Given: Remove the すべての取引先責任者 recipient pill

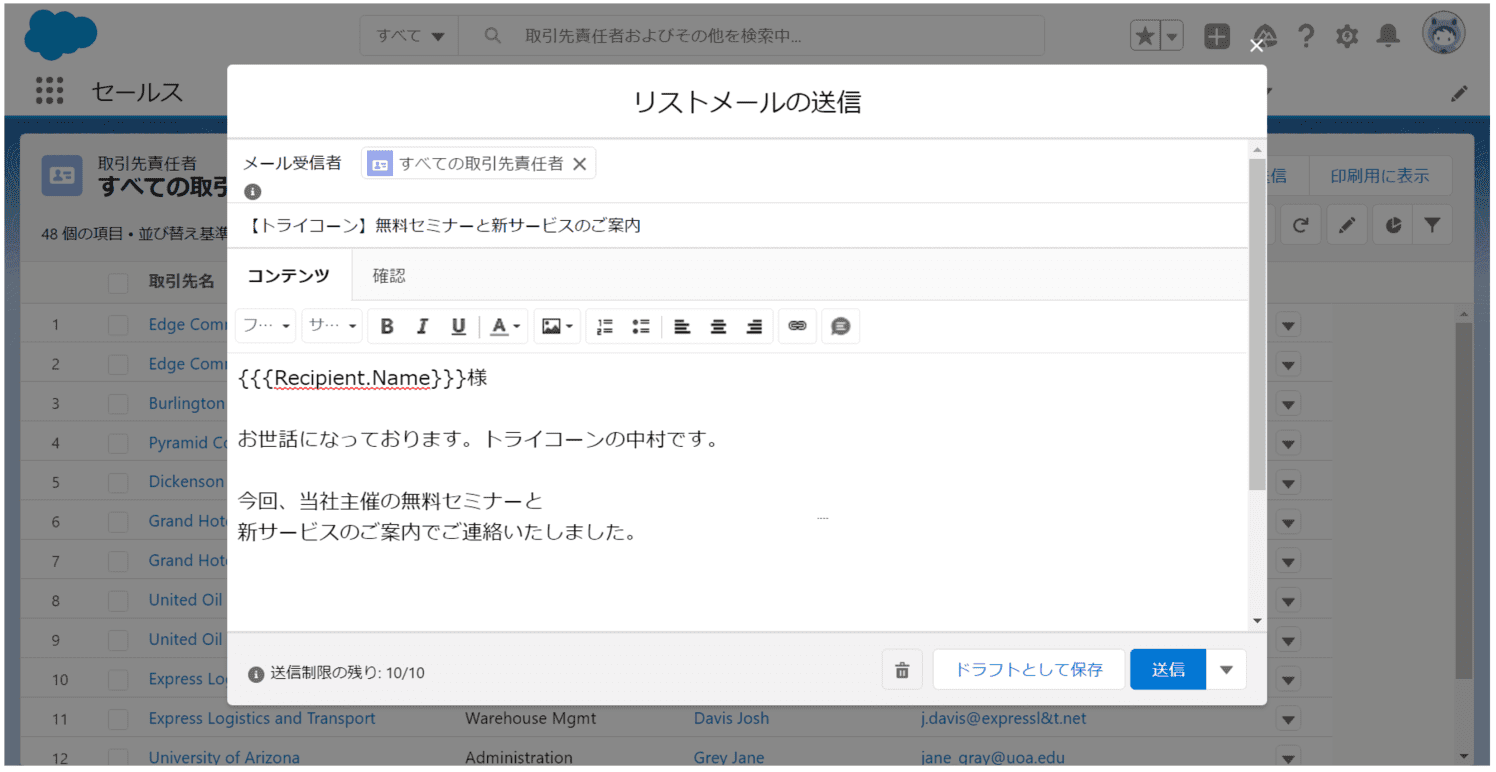Looking at the screenshot, I should click(x=579, y=164).
